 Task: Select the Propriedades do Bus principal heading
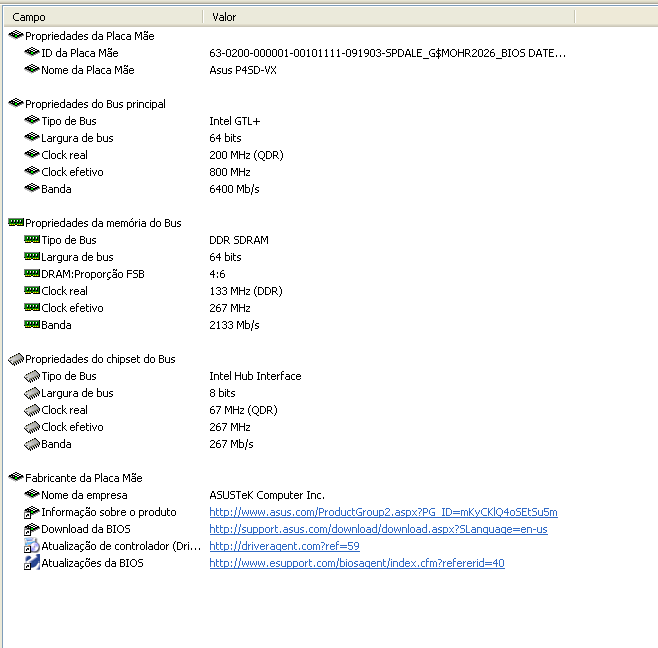pyautogui.click(x=95, y=104)
